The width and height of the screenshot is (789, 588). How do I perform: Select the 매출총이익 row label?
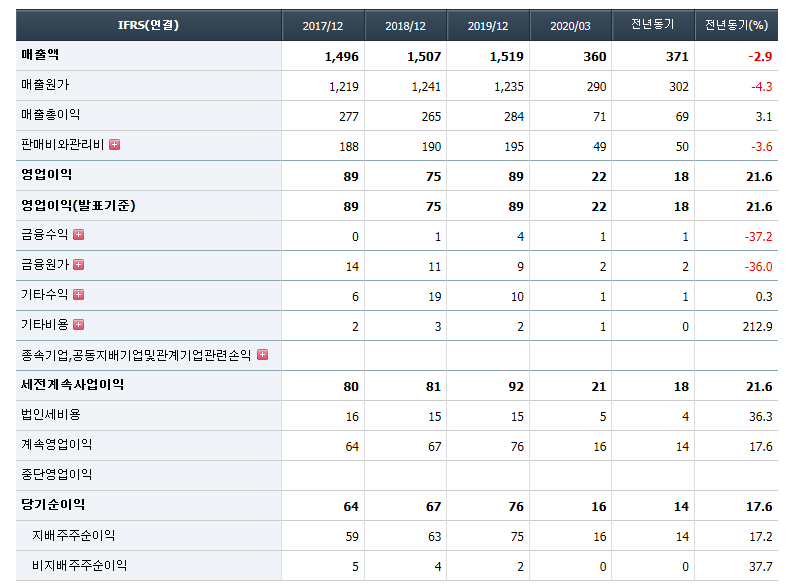coord(50,115)
